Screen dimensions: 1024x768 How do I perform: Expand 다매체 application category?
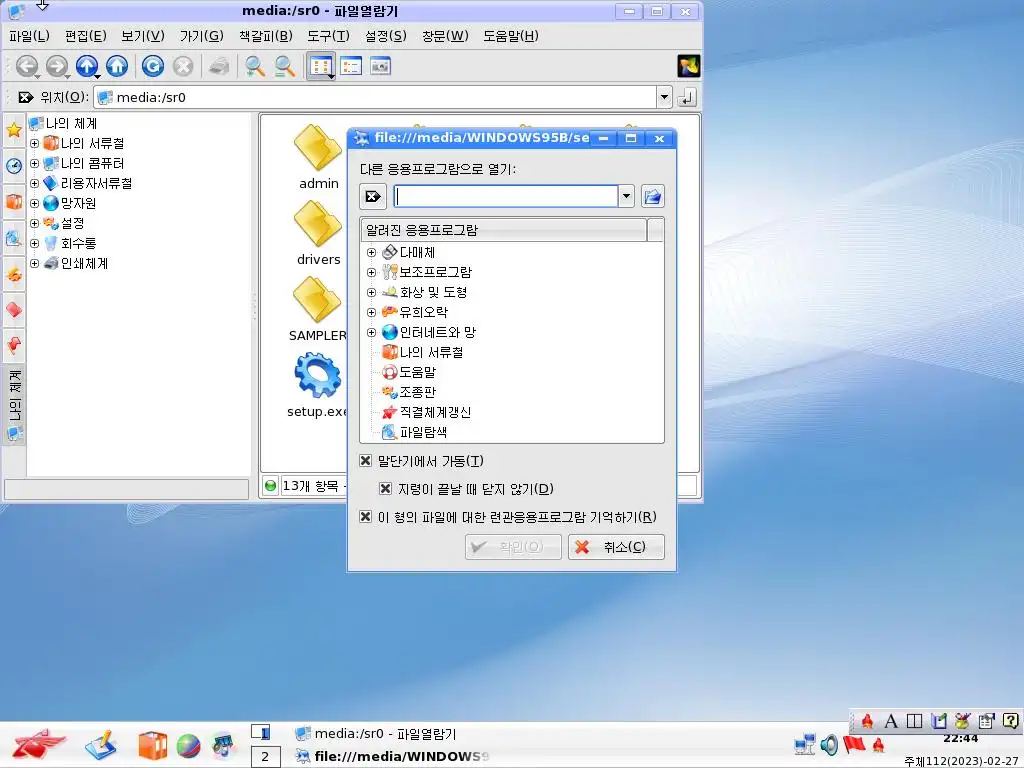(372, 252)
